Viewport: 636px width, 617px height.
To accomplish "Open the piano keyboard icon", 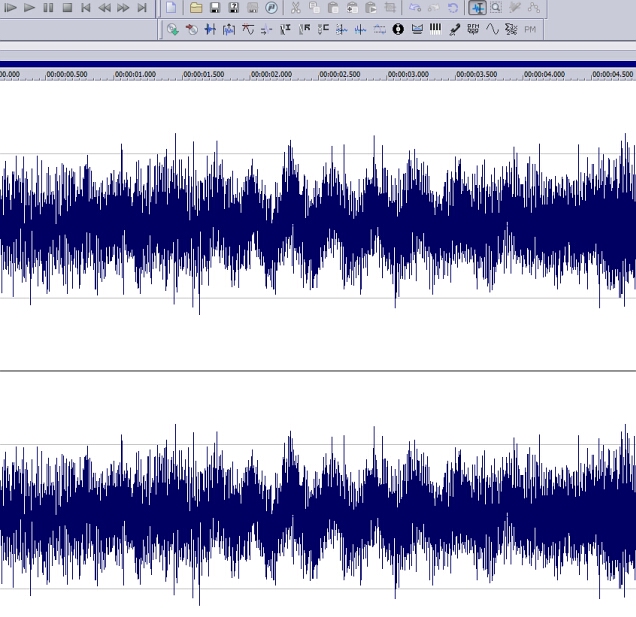I will [436, 29].
